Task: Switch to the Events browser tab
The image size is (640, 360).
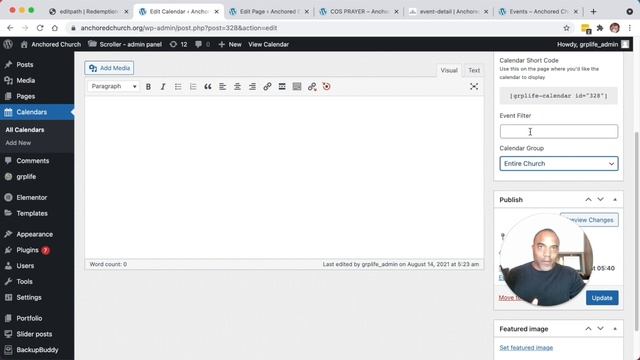Action: tap(538, 11)
